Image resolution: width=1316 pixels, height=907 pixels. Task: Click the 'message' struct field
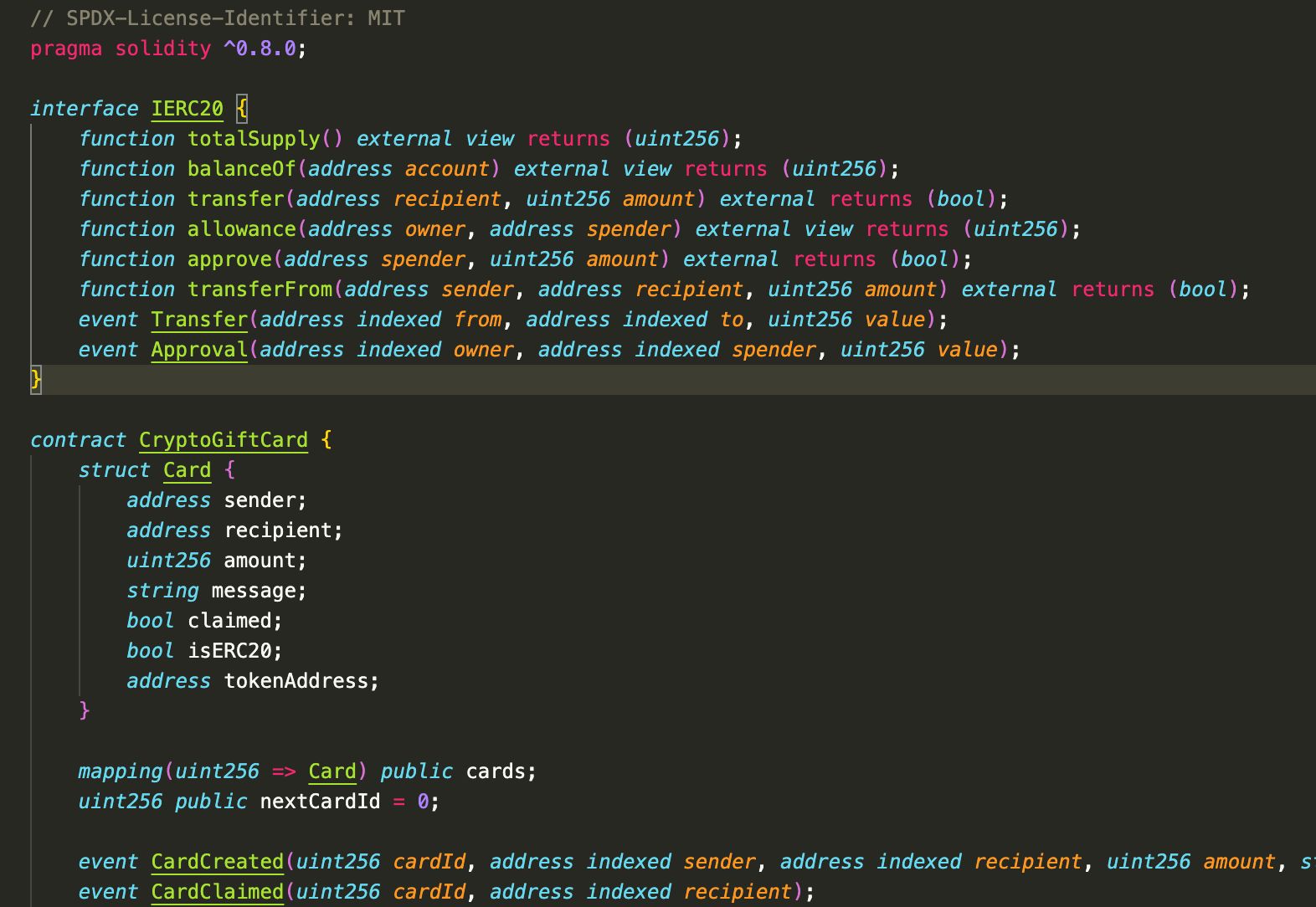coord(254,591)
